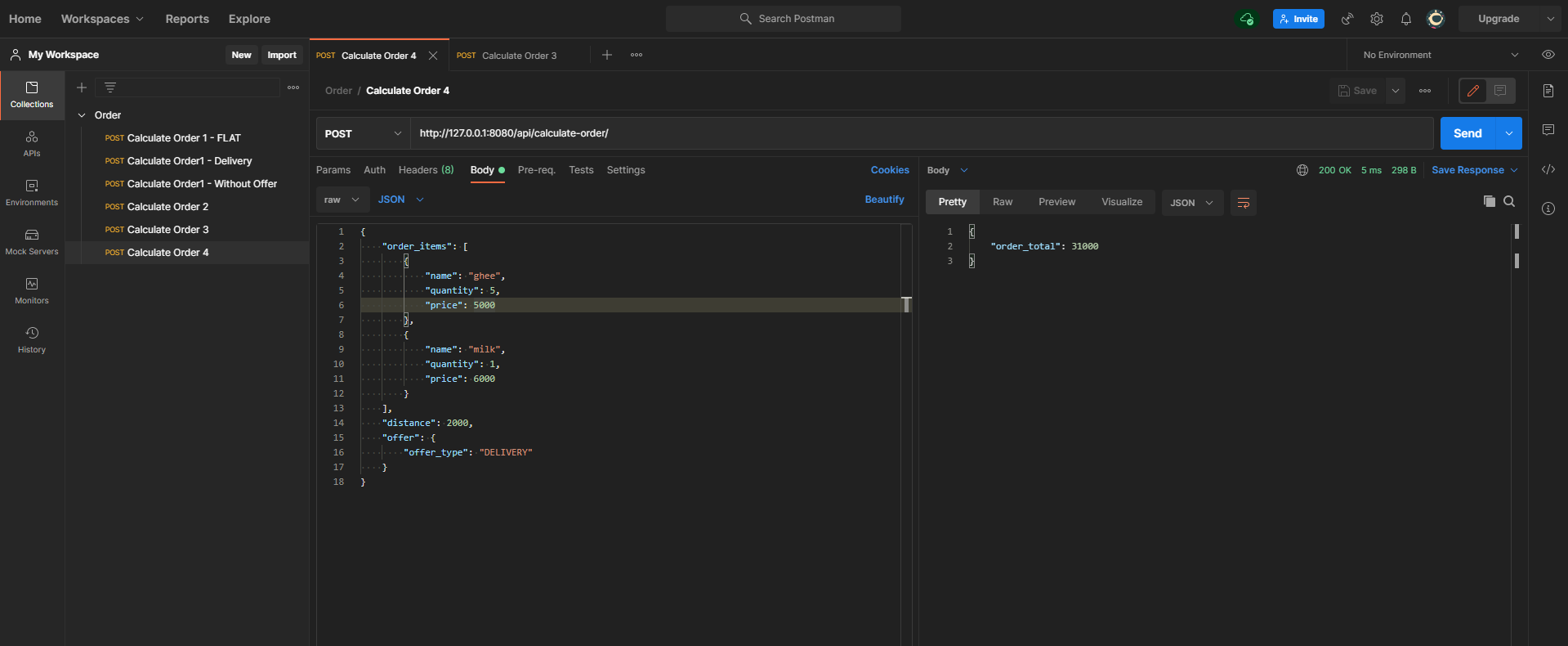This screenshot has height=646, width=1568.
Task: Click the Invite button
Action: point(1298,19)
